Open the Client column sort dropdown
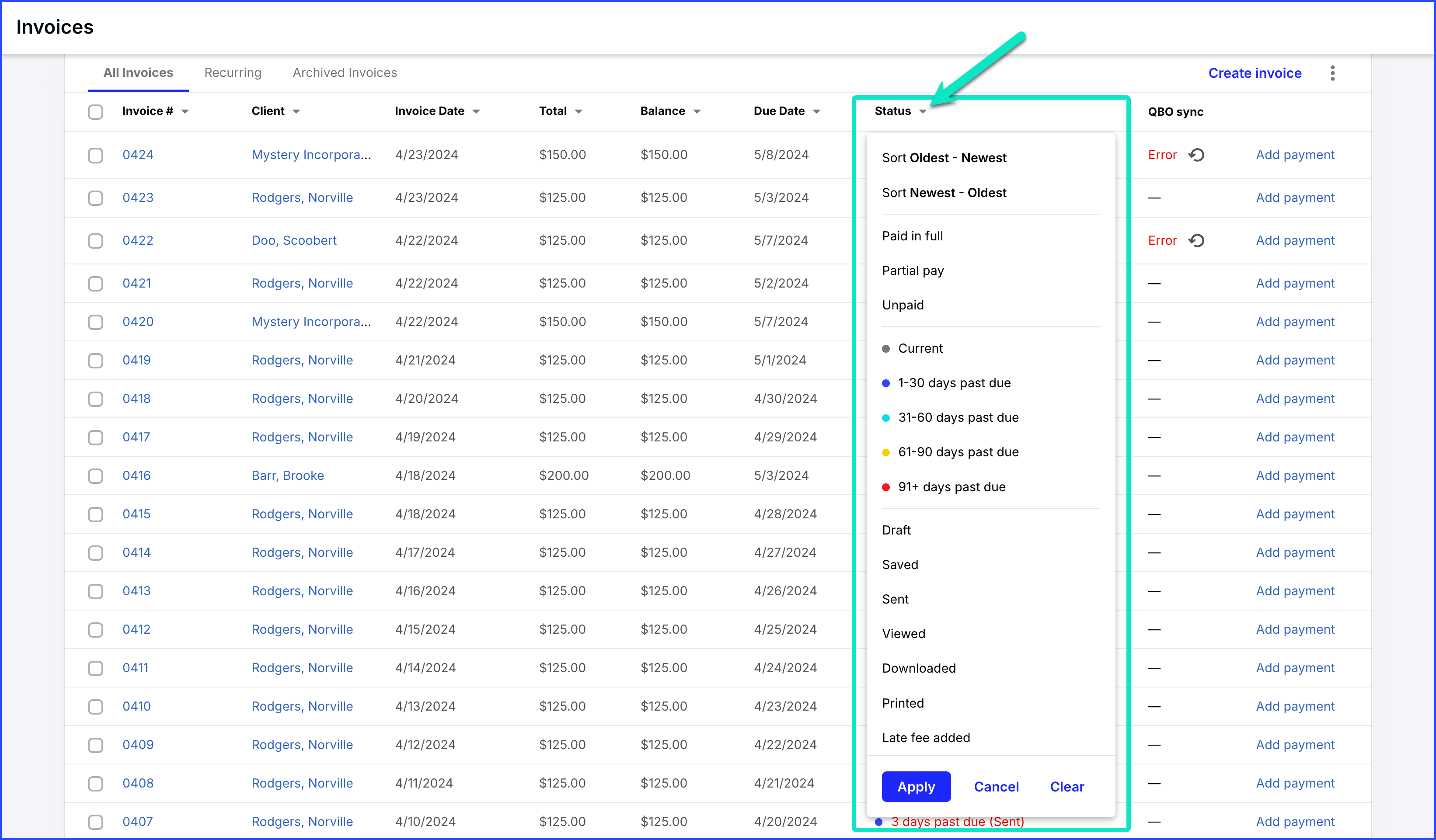The image size is (1436, 840). pyautogui.click(x=297, y=111)
